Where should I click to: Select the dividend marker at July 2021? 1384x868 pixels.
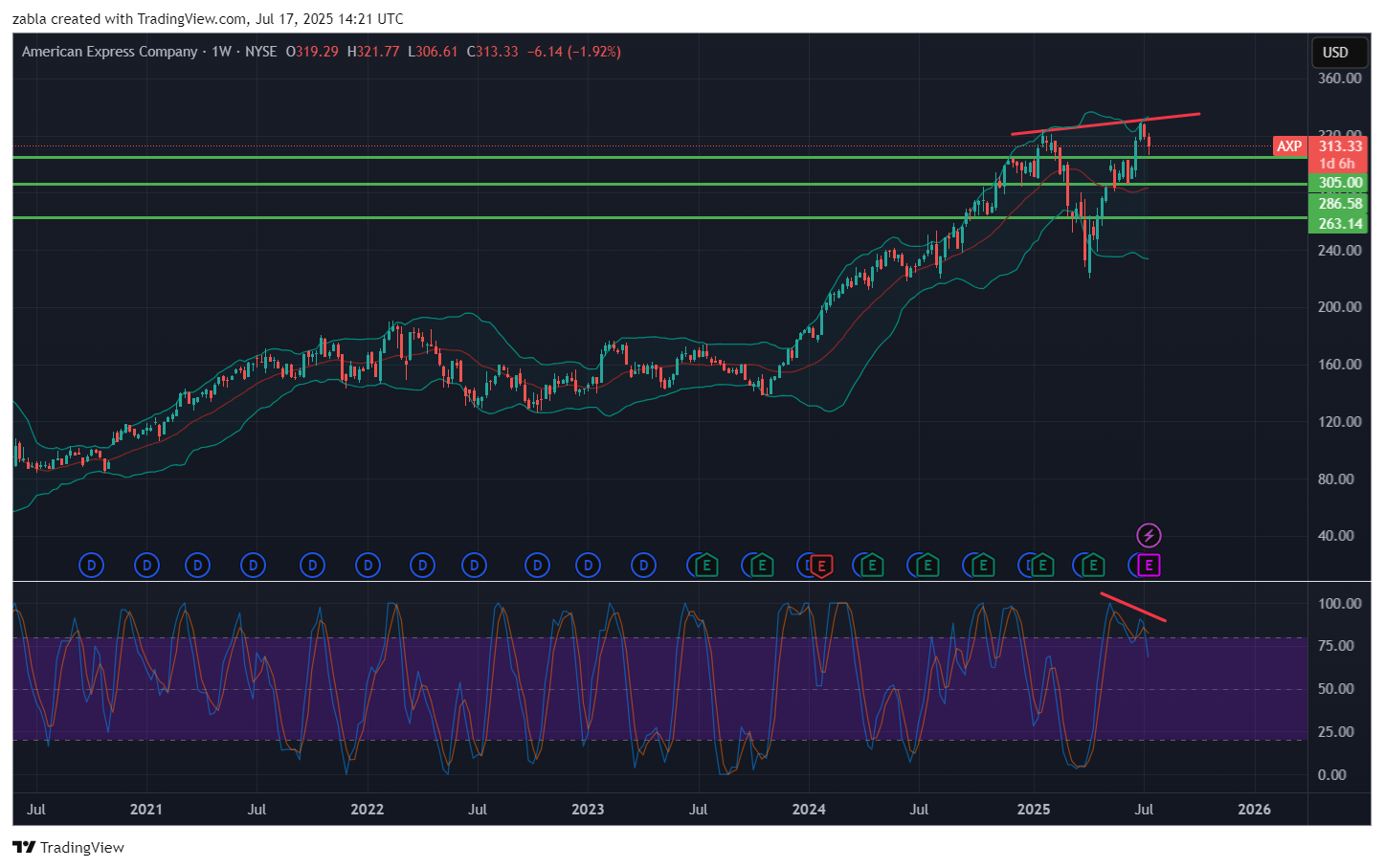click(x=253, y=566)
